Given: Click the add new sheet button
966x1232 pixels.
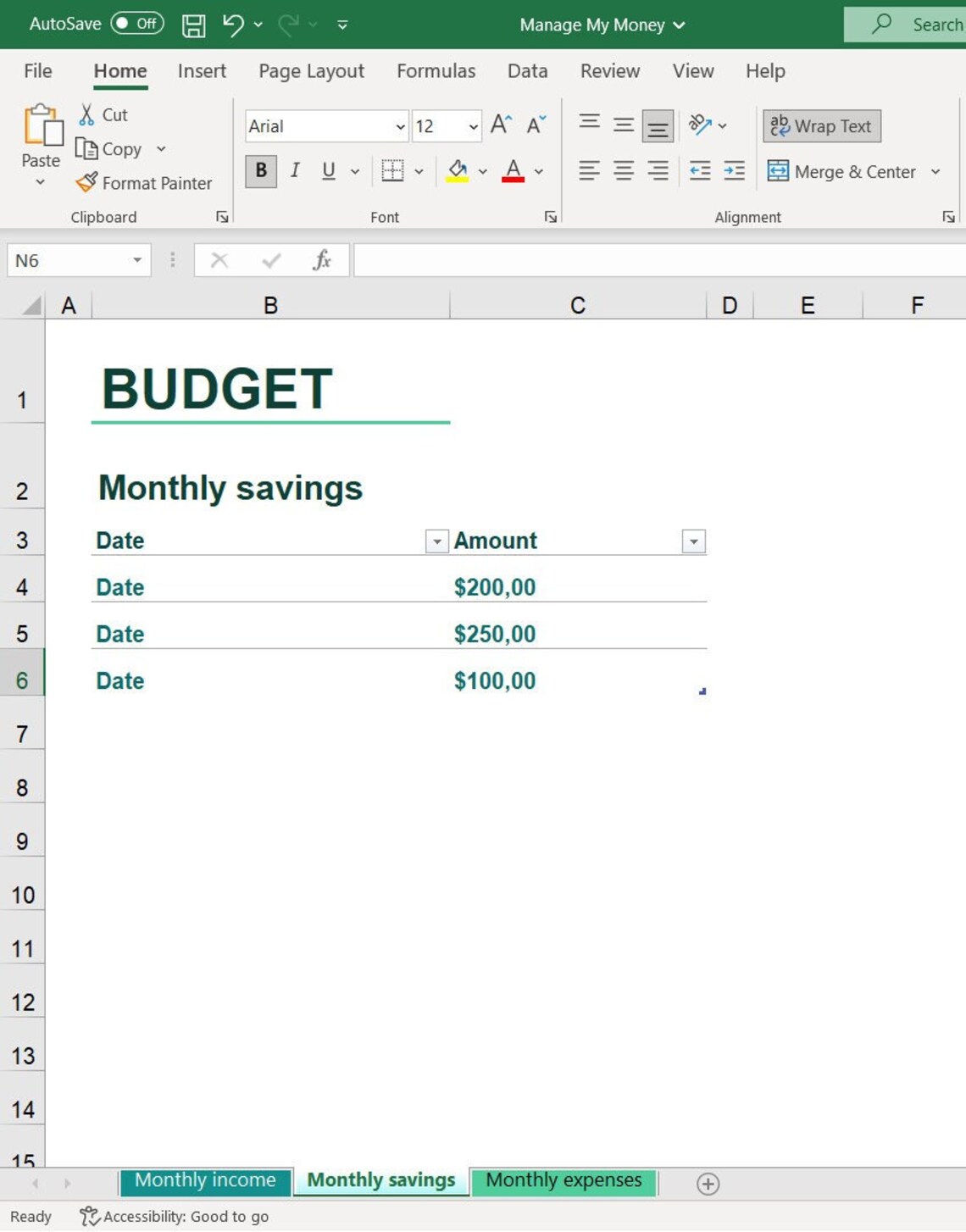Looking at the screenshot, I should [x=708, y=1184].
